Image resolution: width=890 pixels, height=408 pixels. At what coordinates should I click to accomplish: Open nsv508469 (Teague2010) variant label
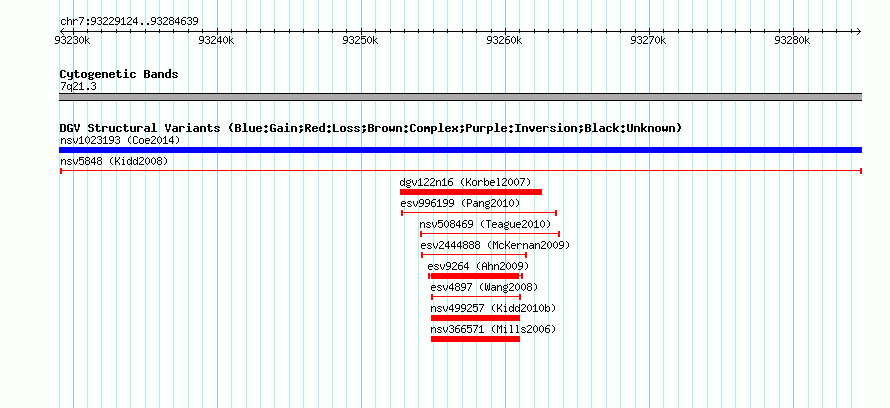click(485, 224)
